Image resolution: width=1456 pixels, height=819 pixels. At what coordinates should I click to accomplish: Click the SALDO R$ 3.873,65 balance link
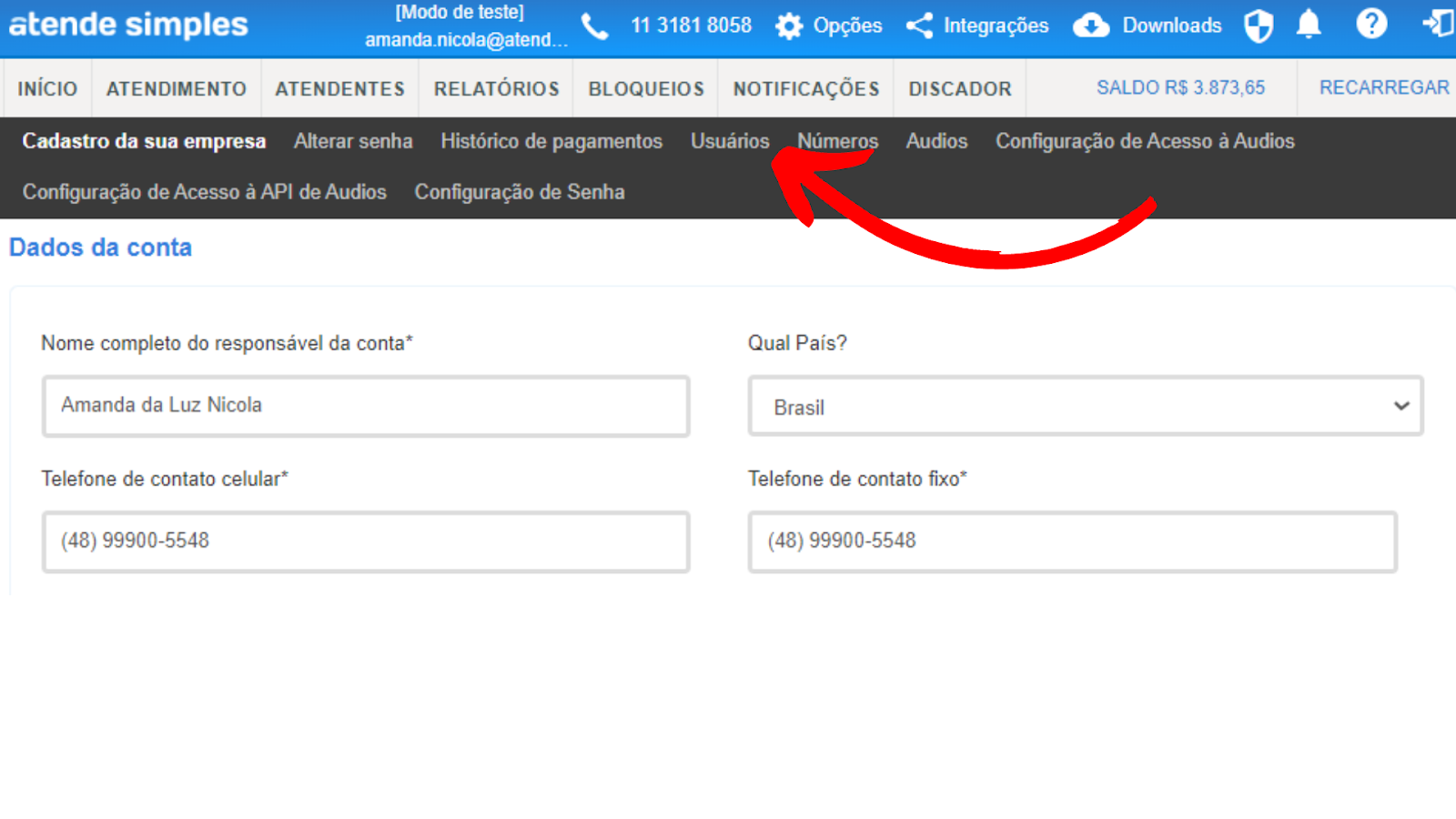pyautogui.click(x=1180, y=87)
